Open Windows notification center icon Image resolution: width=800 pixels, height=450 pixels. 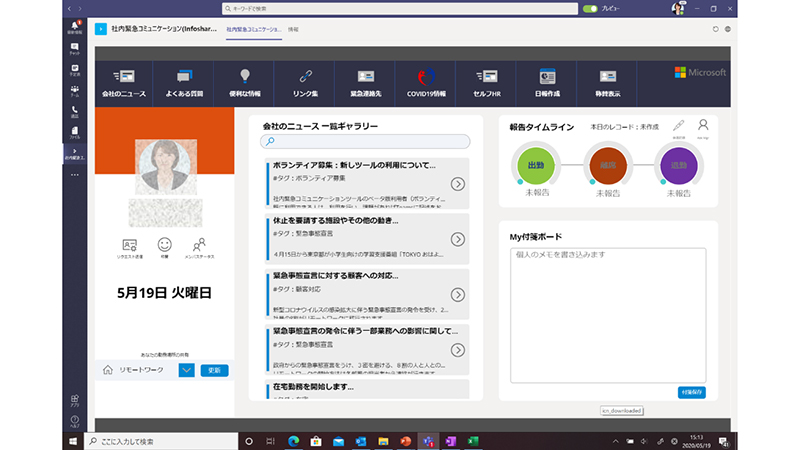tap(723, 441)
